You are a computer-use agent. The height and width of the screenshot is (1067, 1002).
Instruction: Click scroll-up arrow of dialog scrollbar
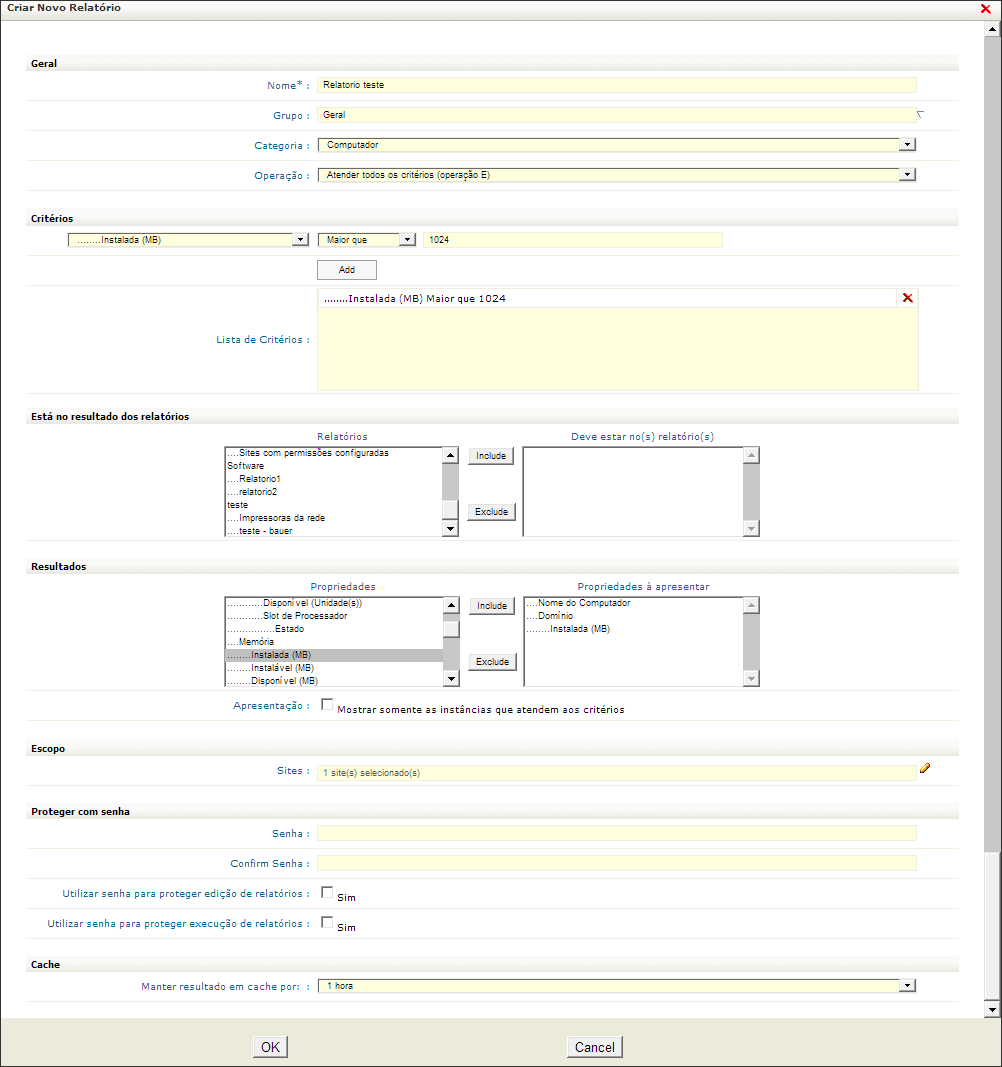[992, 29]
